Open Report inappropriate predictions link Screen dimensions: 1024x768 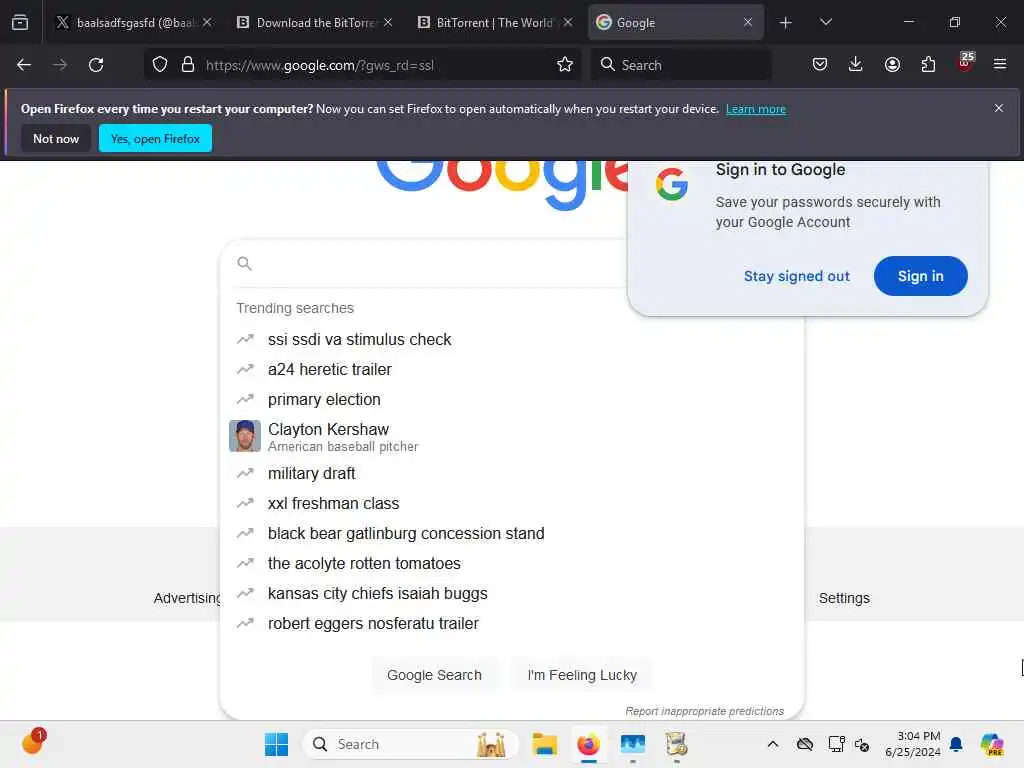click(705, 711)
